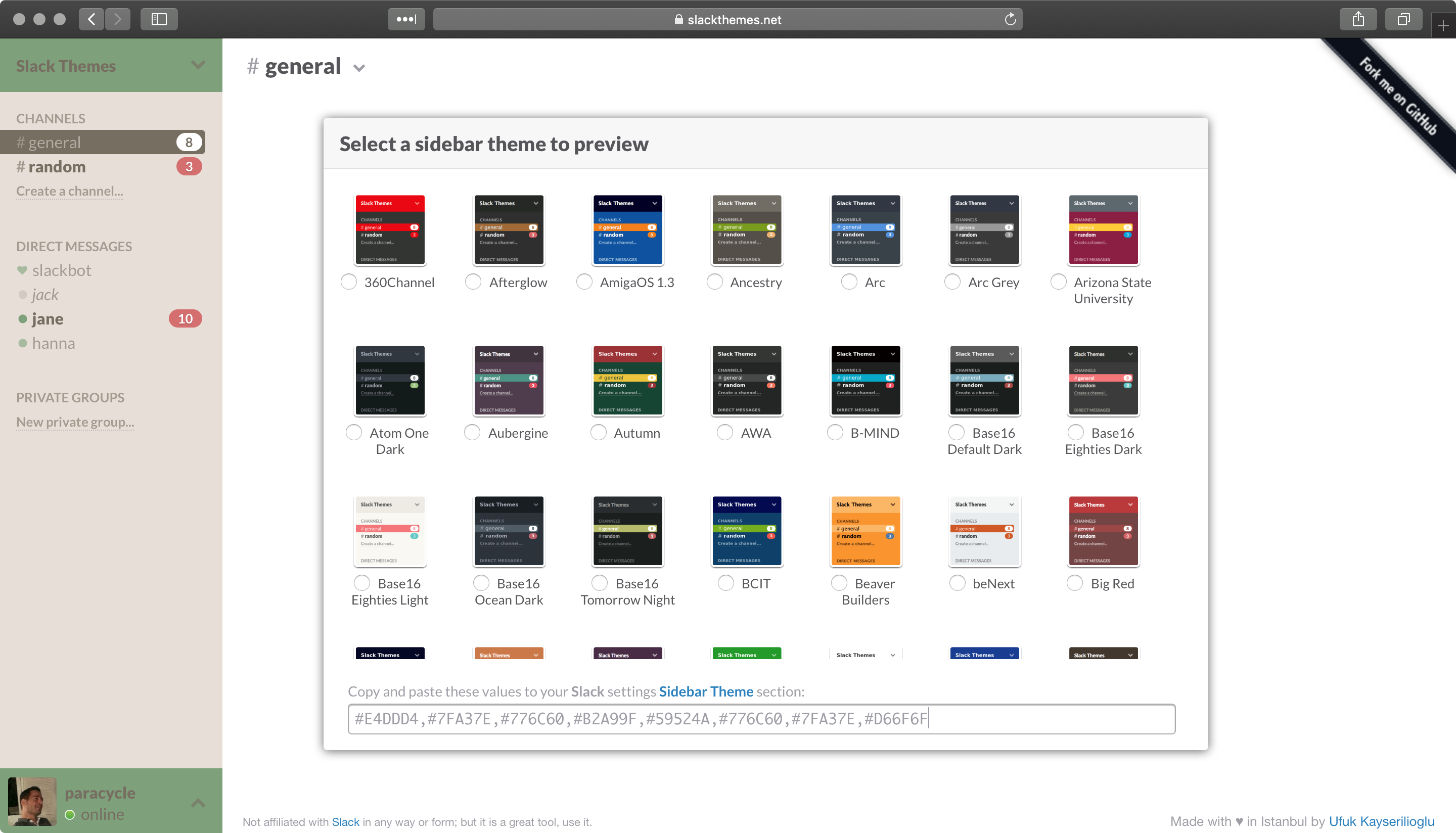This screenshot has width=1456, height=833.
Task: Open the Share icon in toolbar
Action: 1358,19
